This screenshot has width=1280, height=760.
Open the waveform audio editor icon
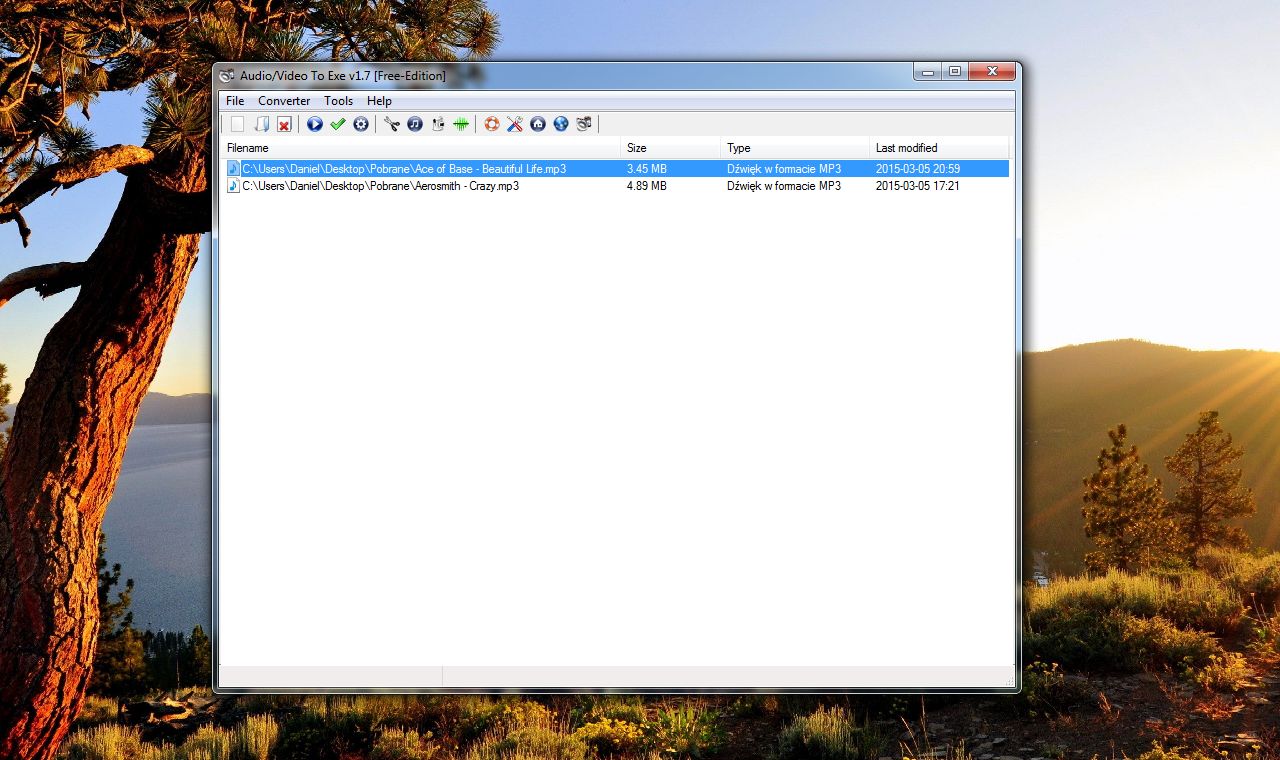pyautogui.click(x=460, y=124)
